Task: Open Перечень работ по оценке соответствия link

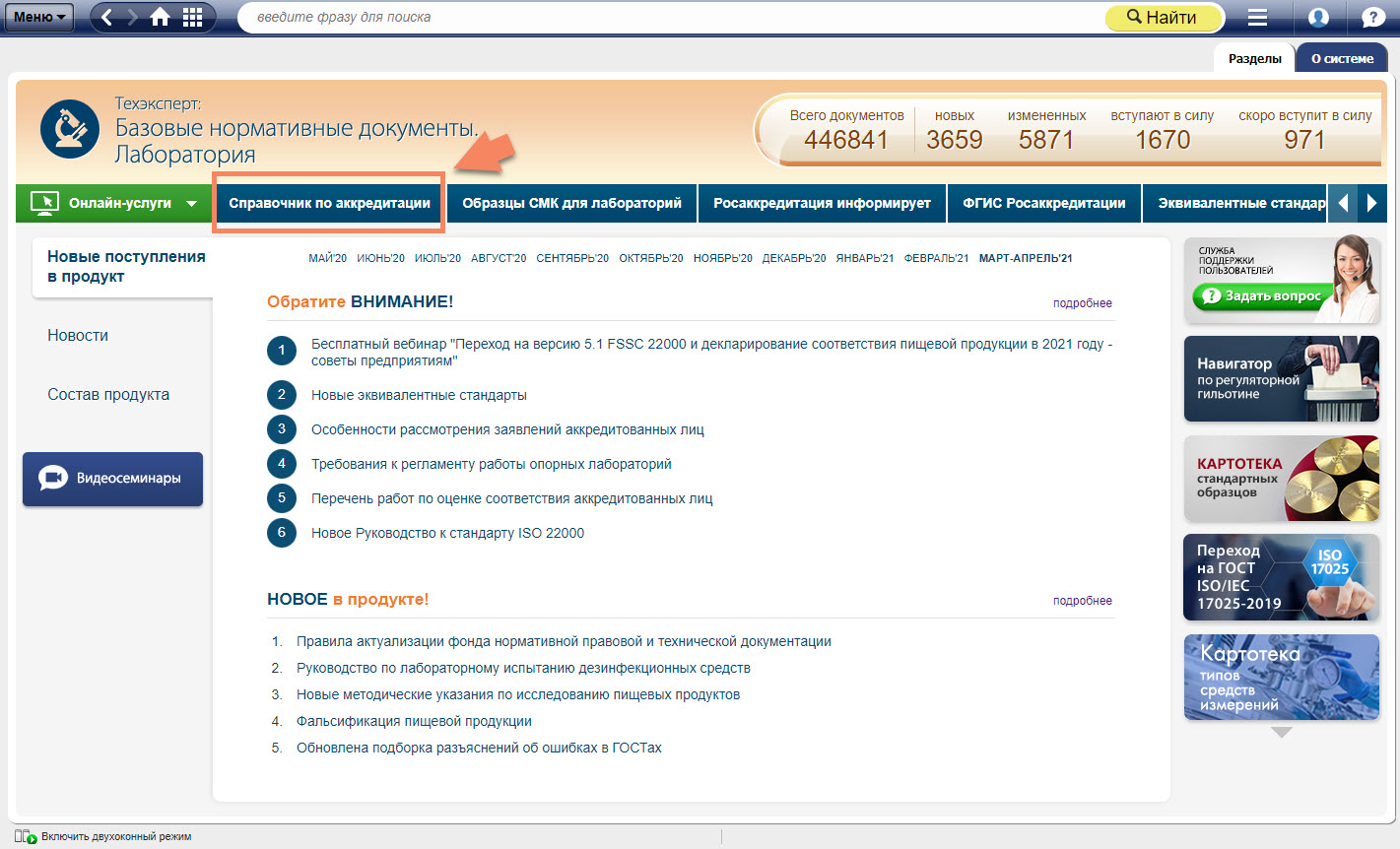Action: coord(511,498)
